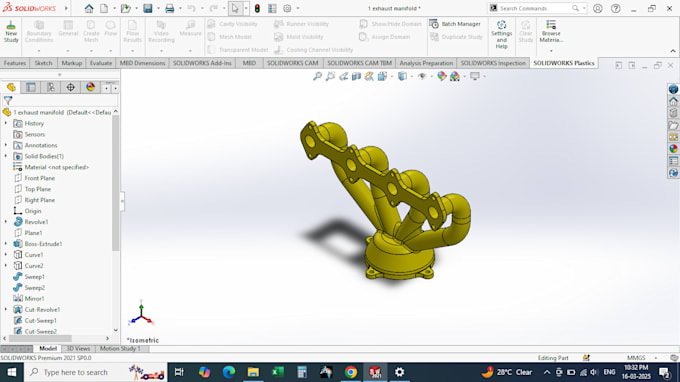
Task: Click the Rebuild traffic light icon
Action: pos(257,8)
